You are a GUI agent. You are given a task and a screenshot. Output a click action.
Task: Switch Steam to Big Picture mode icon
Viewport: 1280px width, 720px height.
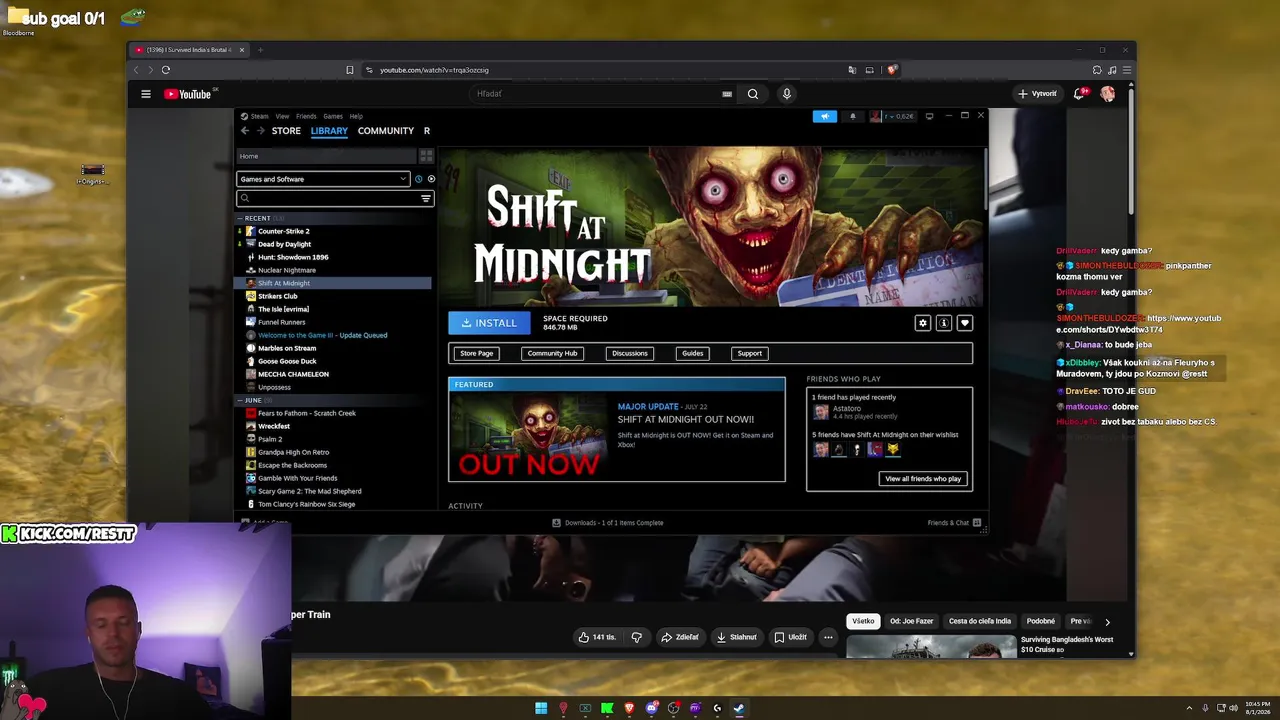tap(929, 116)
